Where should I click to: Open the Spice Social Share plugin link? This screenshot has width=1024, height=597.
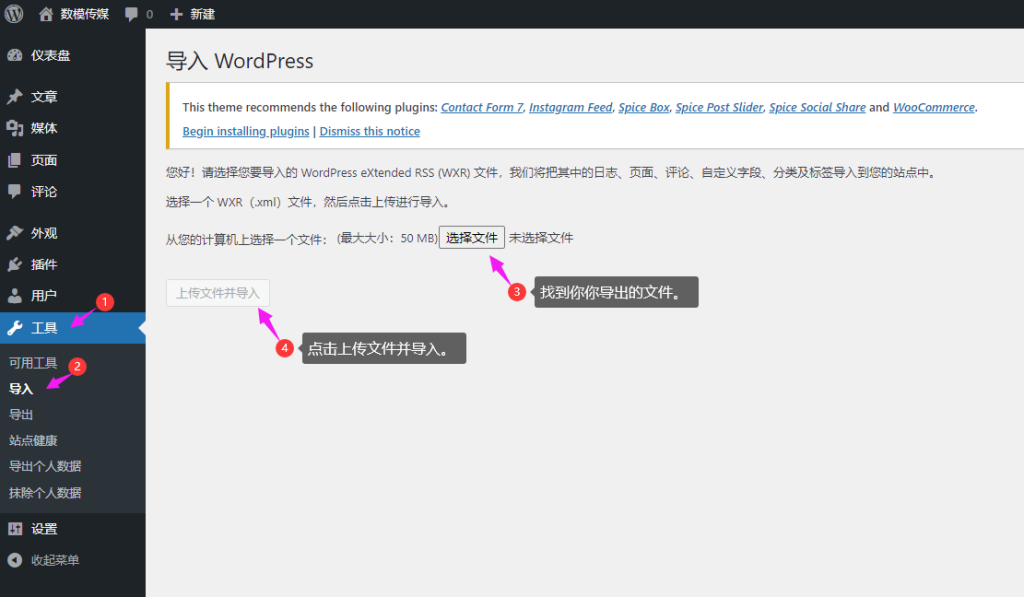(817, 107)
